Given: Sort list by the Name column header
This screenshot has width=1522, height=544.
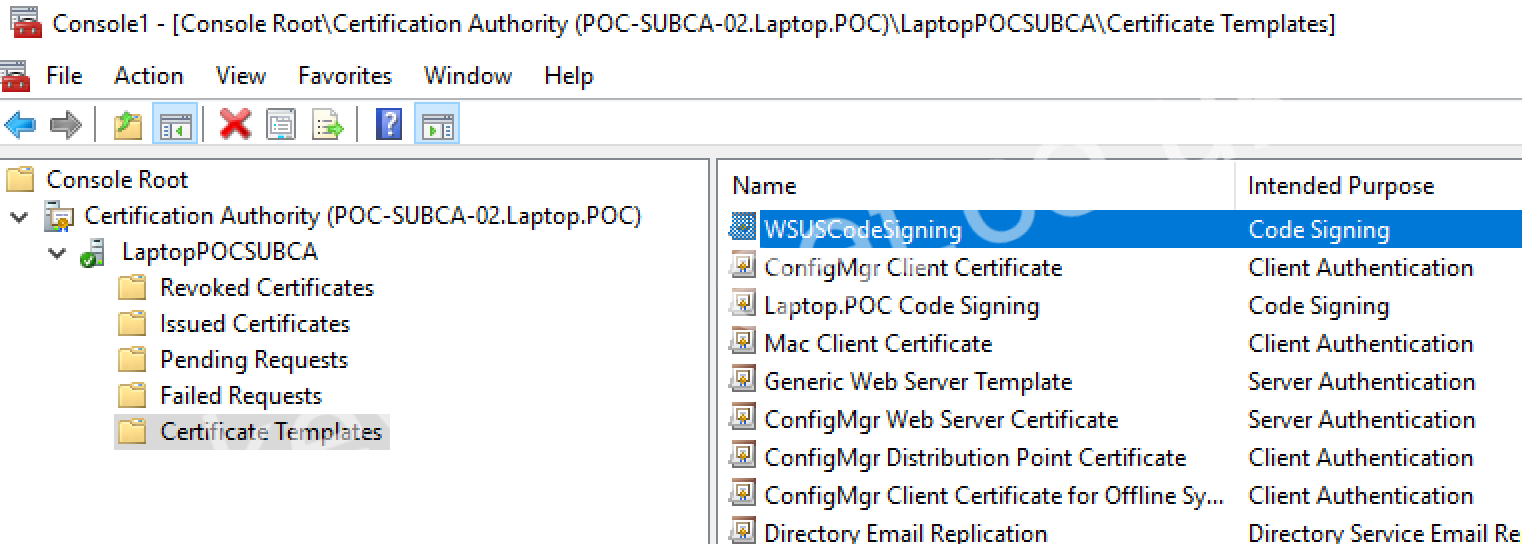Looking at the screenshot, I should [x=764, y=186].
